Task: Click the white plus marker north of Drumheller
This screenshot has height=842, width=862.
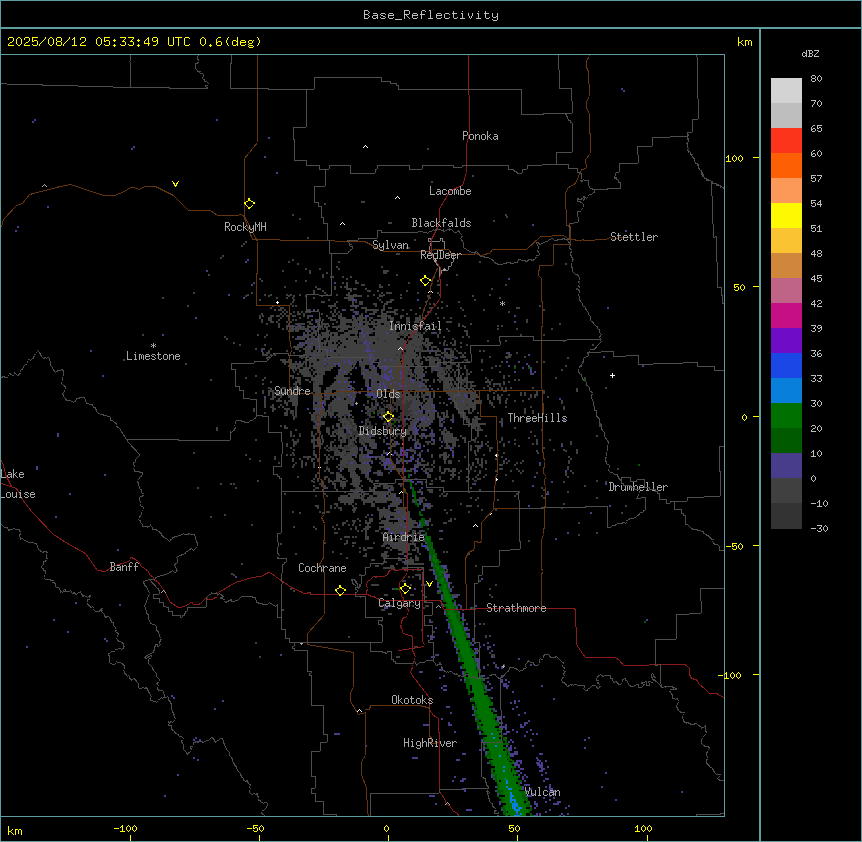Action: (x=612, y=375)
